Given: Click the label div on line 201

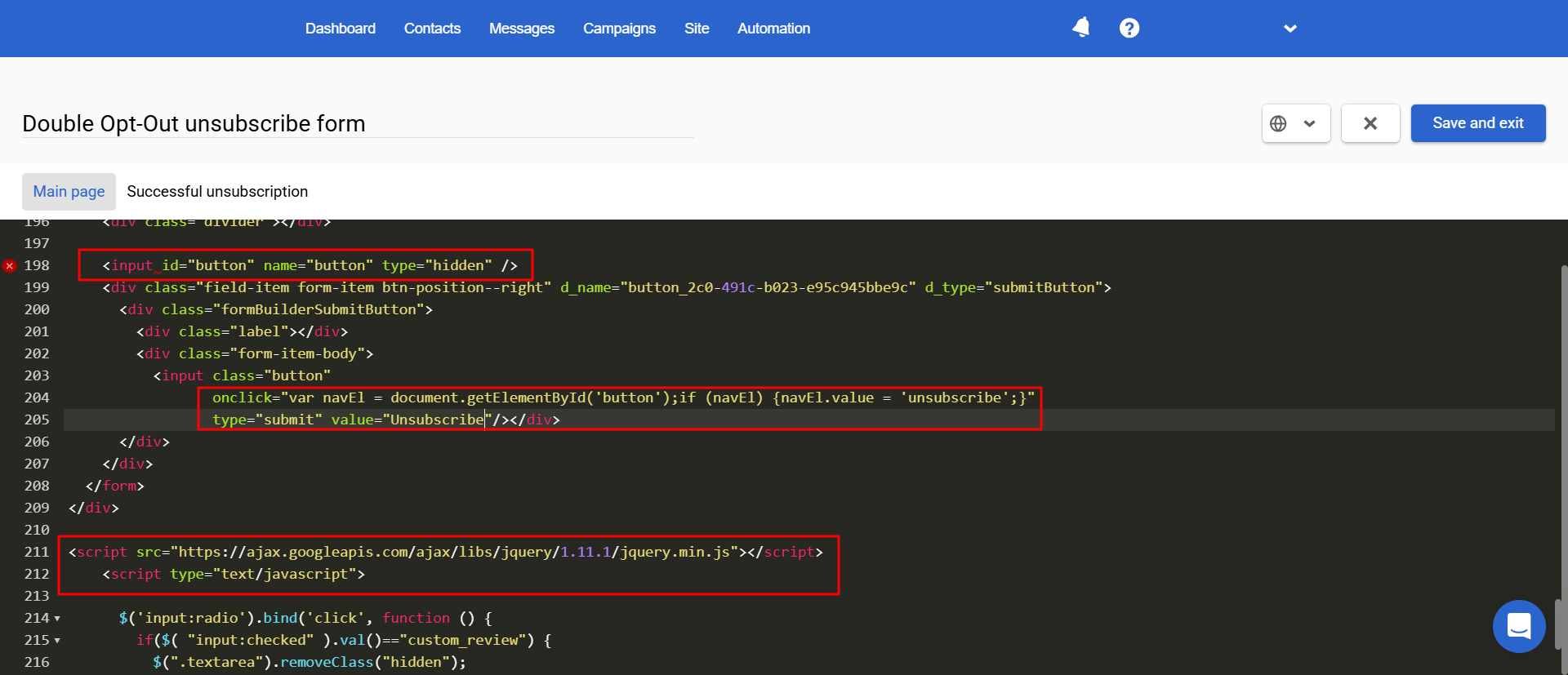Looking at the screenshot, I should (x=243, y=331).
